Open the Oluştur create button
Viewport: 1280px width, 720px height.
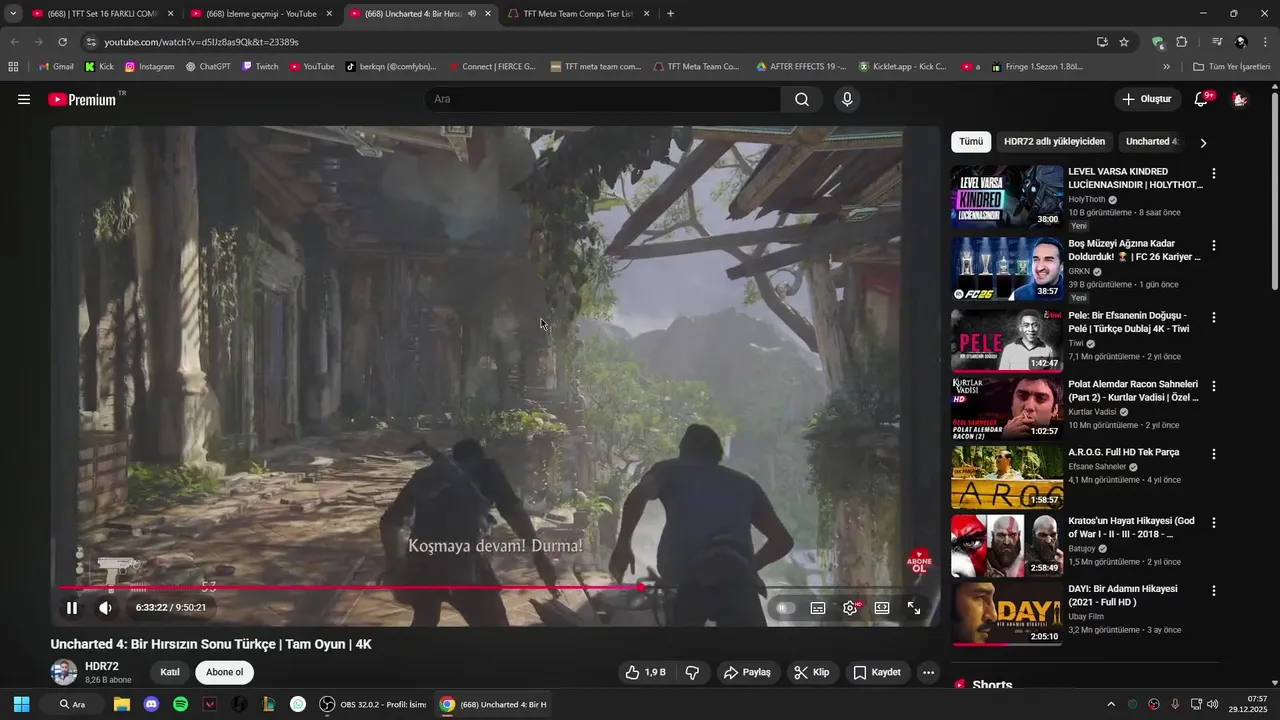[x=1147, y=99]
